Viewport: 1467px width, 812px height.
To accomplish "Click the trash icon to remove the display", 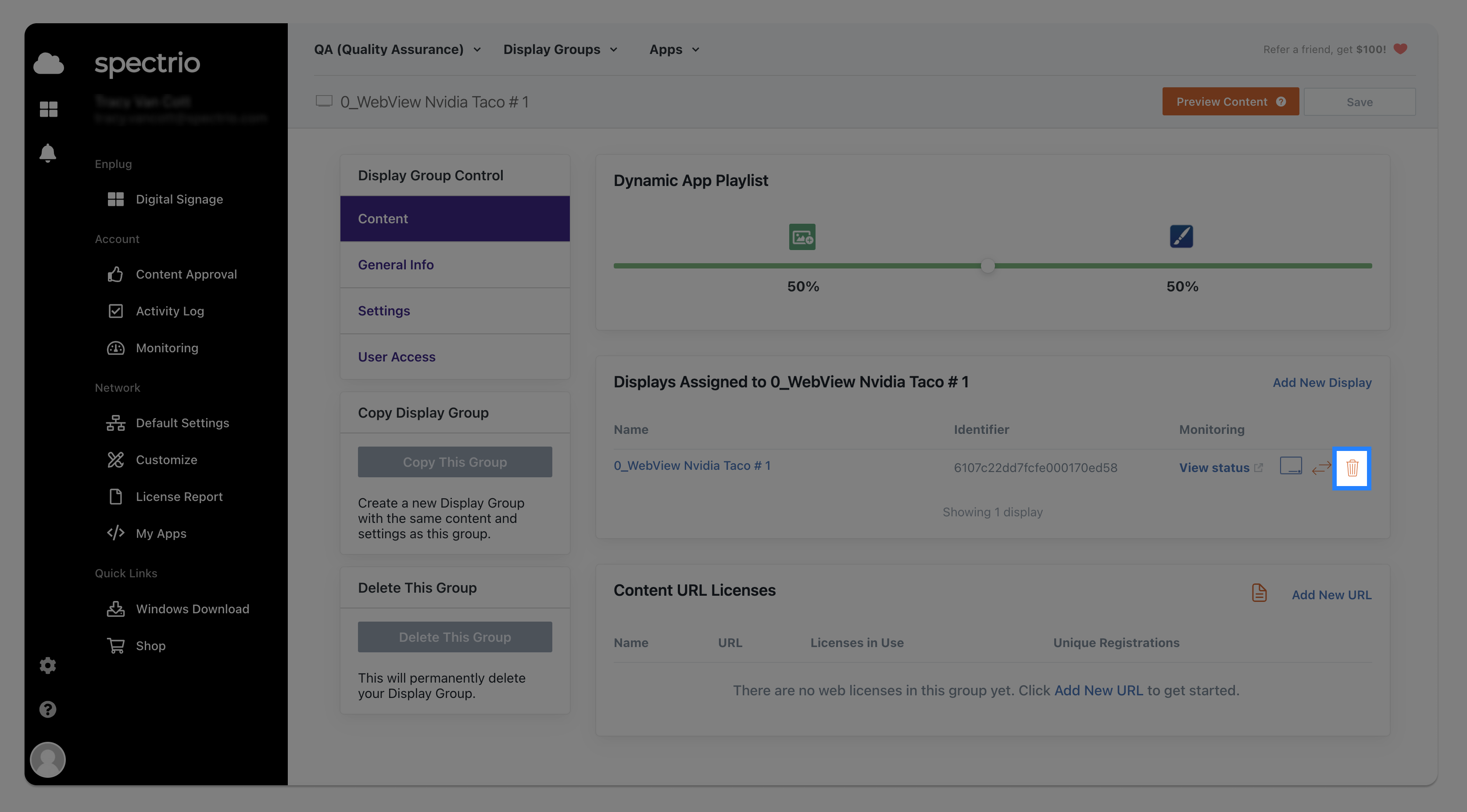I will (x=1352, y=468).
